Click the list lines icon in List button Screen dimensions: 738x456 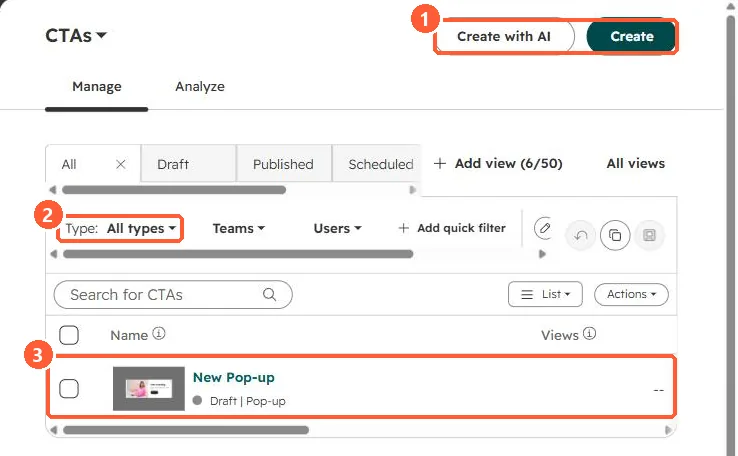[527, 295]
